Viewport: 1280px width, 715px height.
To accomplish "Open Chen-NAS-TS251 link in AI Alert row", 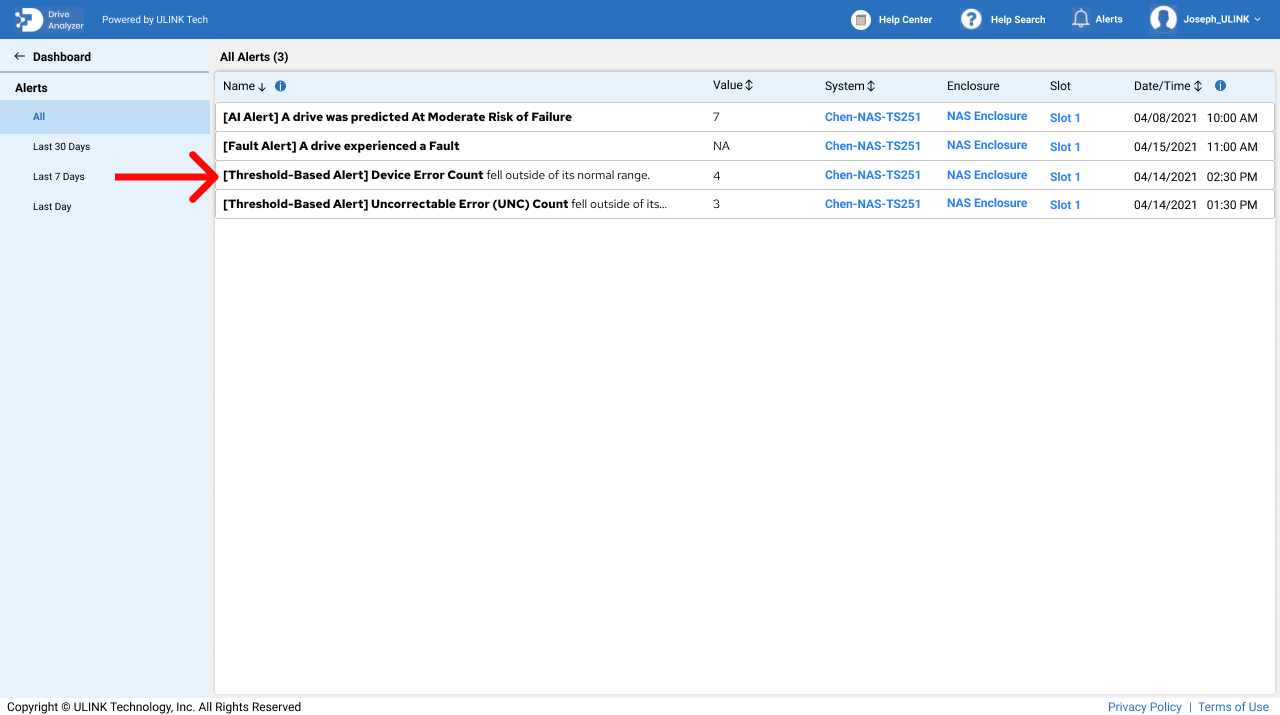I will tap(872, 117).
